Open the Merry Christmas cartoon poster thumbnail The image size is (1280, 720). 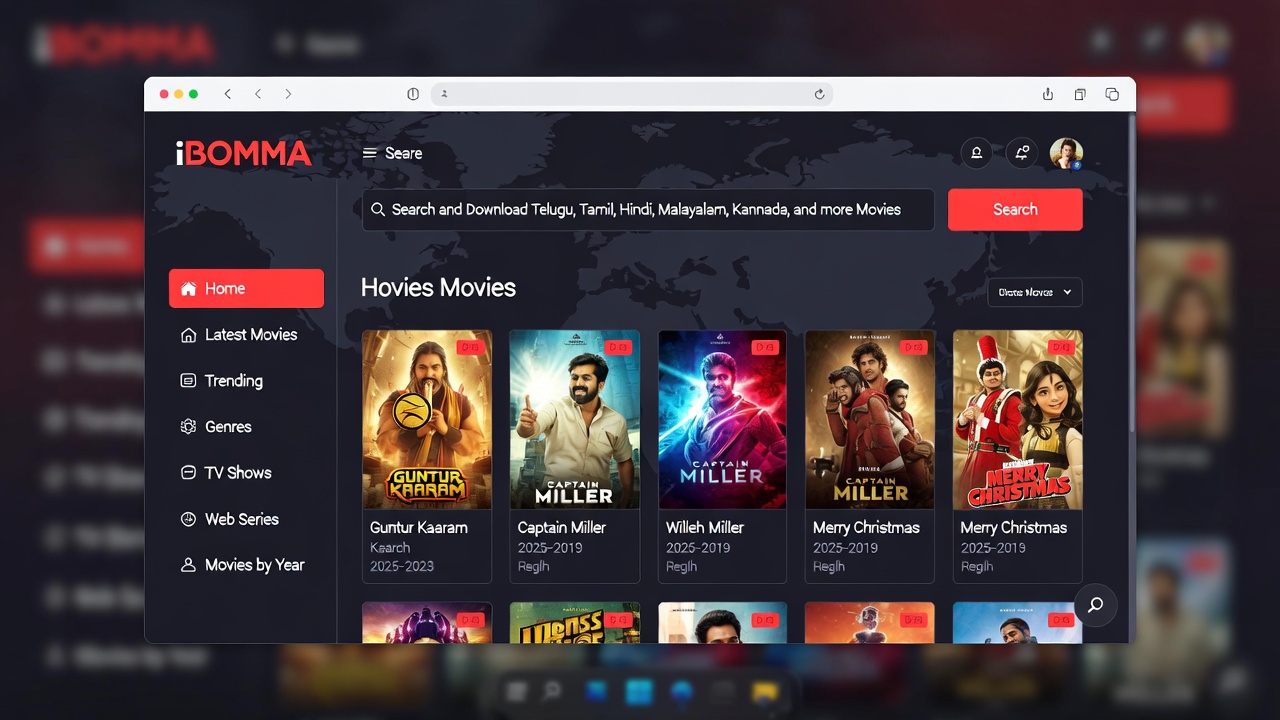(x=1017, y=419)
